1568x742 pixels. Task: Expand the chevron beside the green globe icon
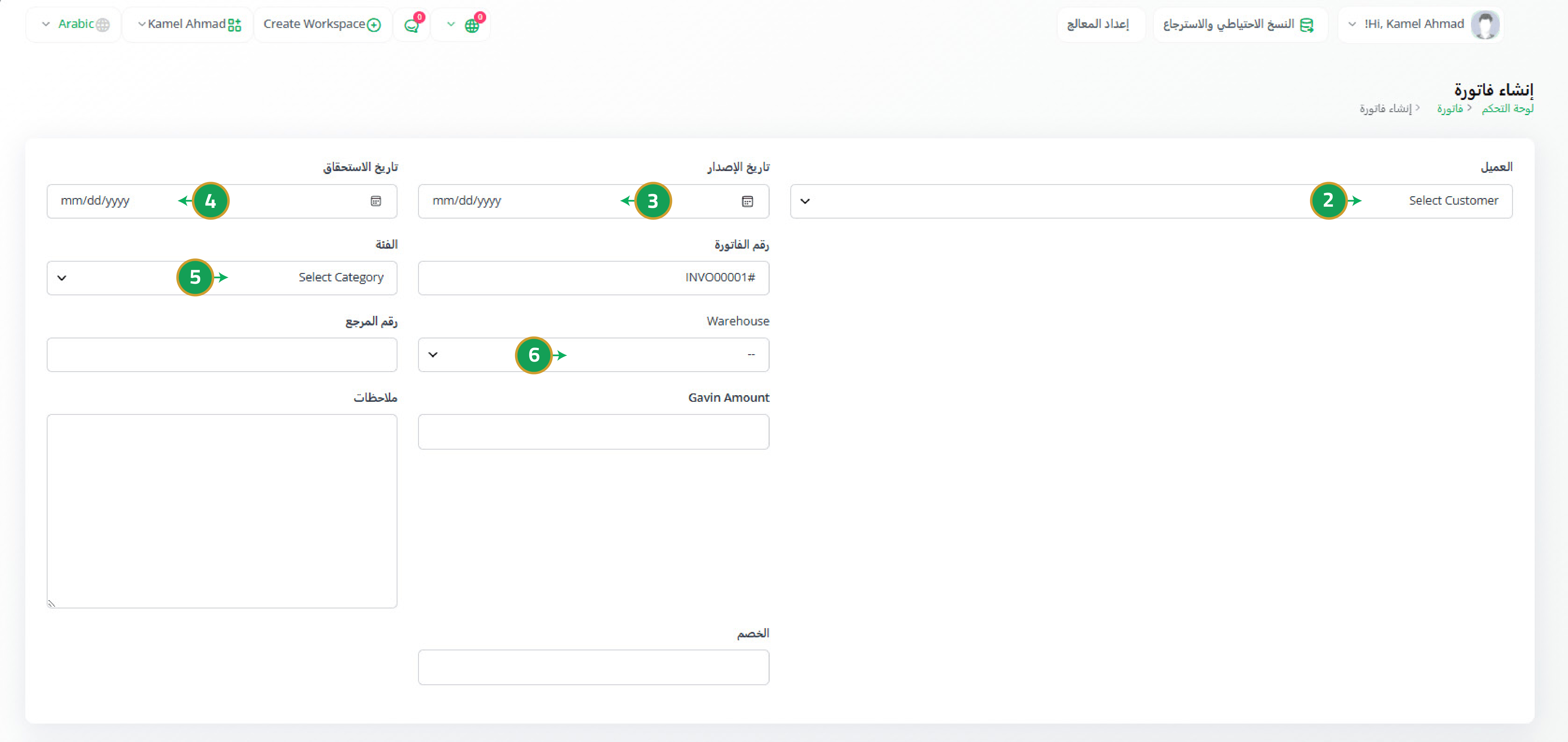tap(451, 24)
